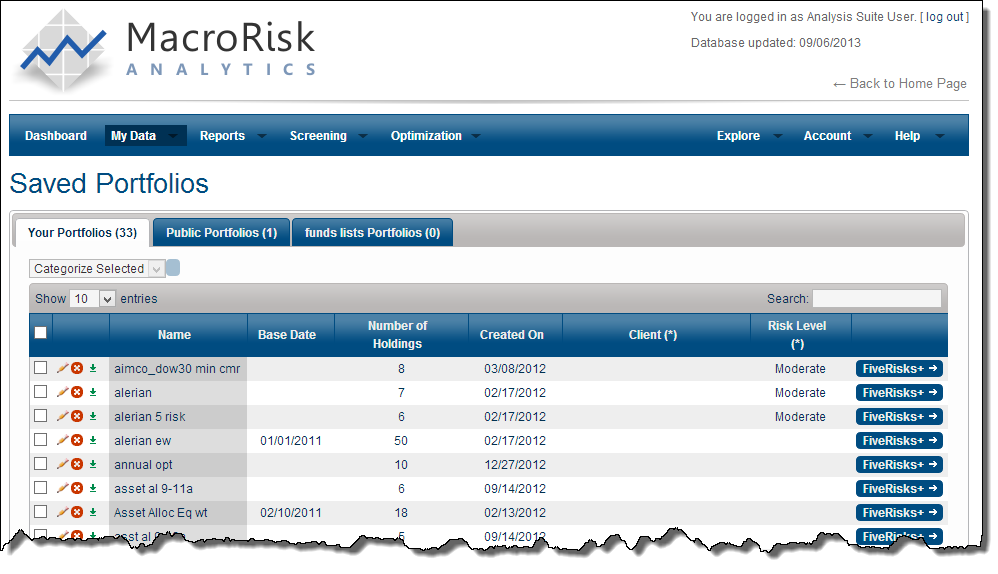
Task: Delete the alerian portfolio via red X icon
Action: click(77, 392)
